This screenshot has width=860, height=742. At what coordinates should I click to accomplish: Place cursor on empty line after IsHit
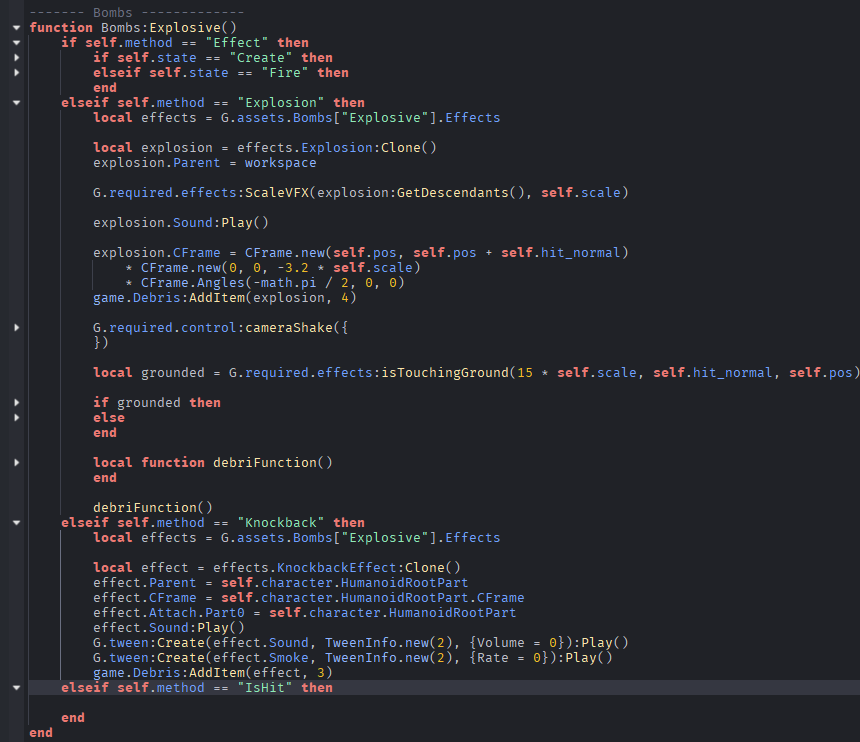point(444,703)
